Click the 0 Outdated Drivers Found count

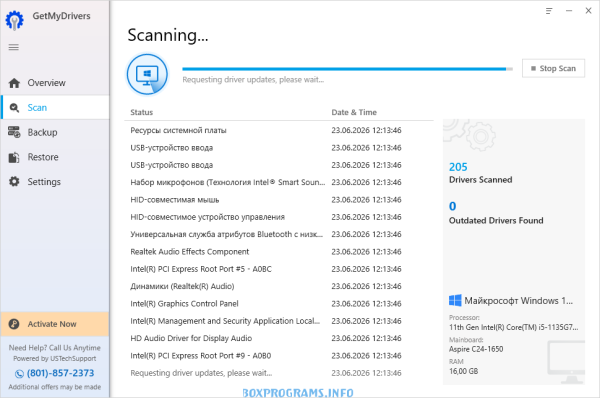[x=453, y=207]
